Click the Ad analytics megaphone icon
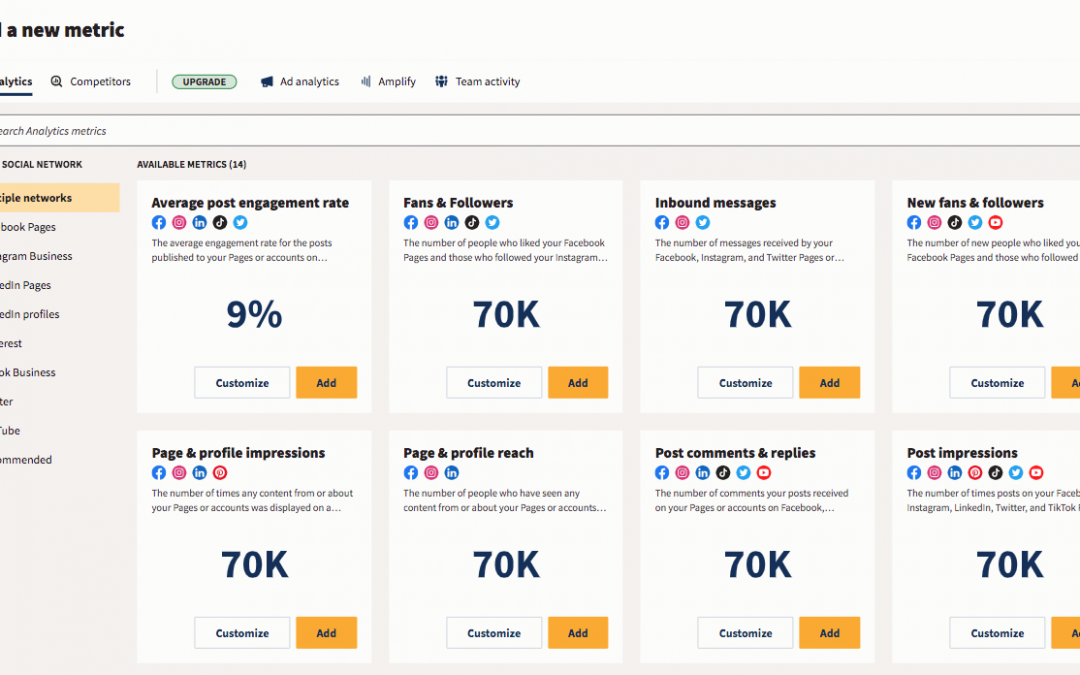 267,81
